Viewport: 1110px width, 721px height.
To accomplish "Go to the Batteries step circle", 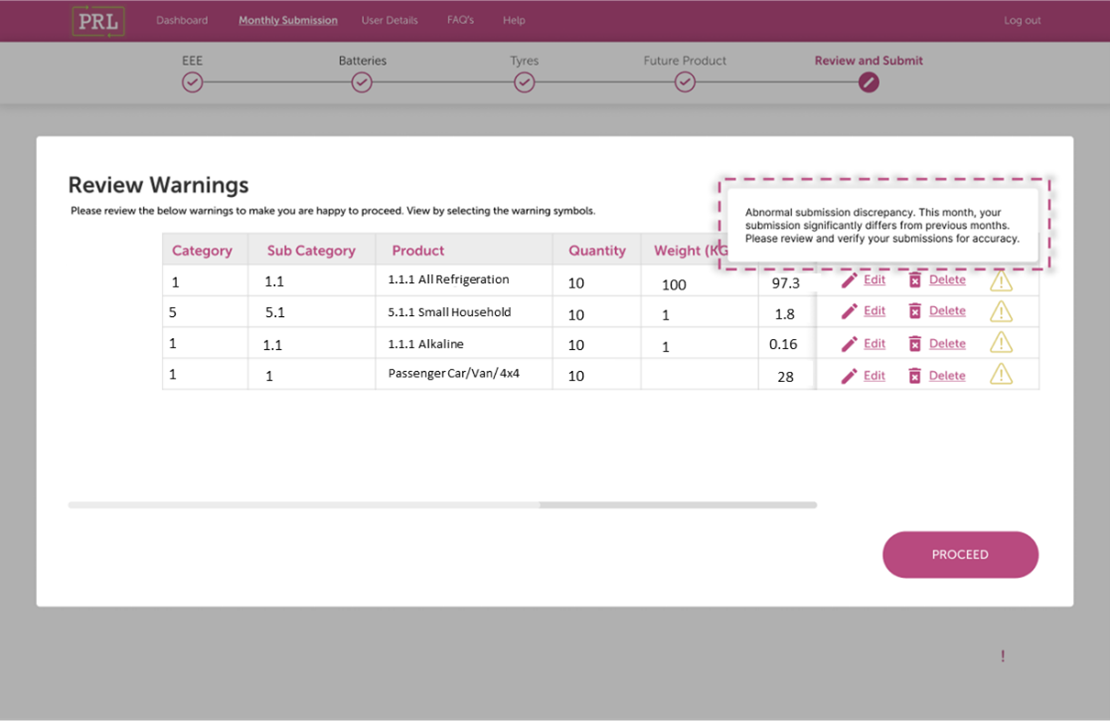I will point(362,83).
